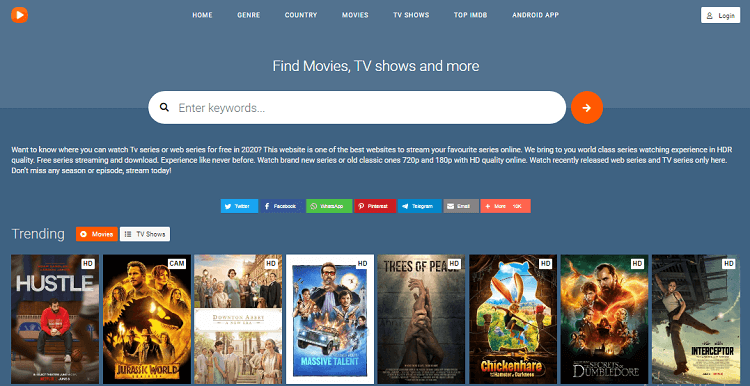This screenshot has height=386, width=750.
Task: Click the orange search arrow button
Action: (x=587, y=108)
